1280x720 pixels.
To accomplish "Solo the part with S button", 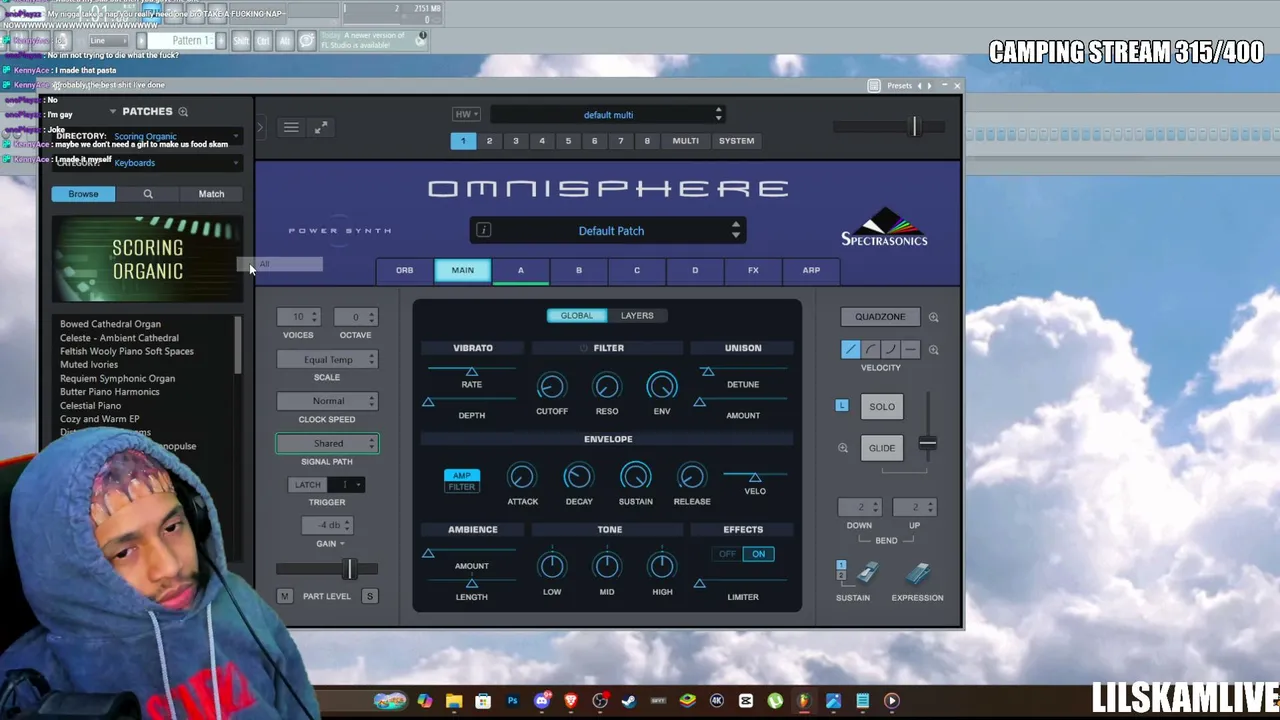I will click(370, 596).
